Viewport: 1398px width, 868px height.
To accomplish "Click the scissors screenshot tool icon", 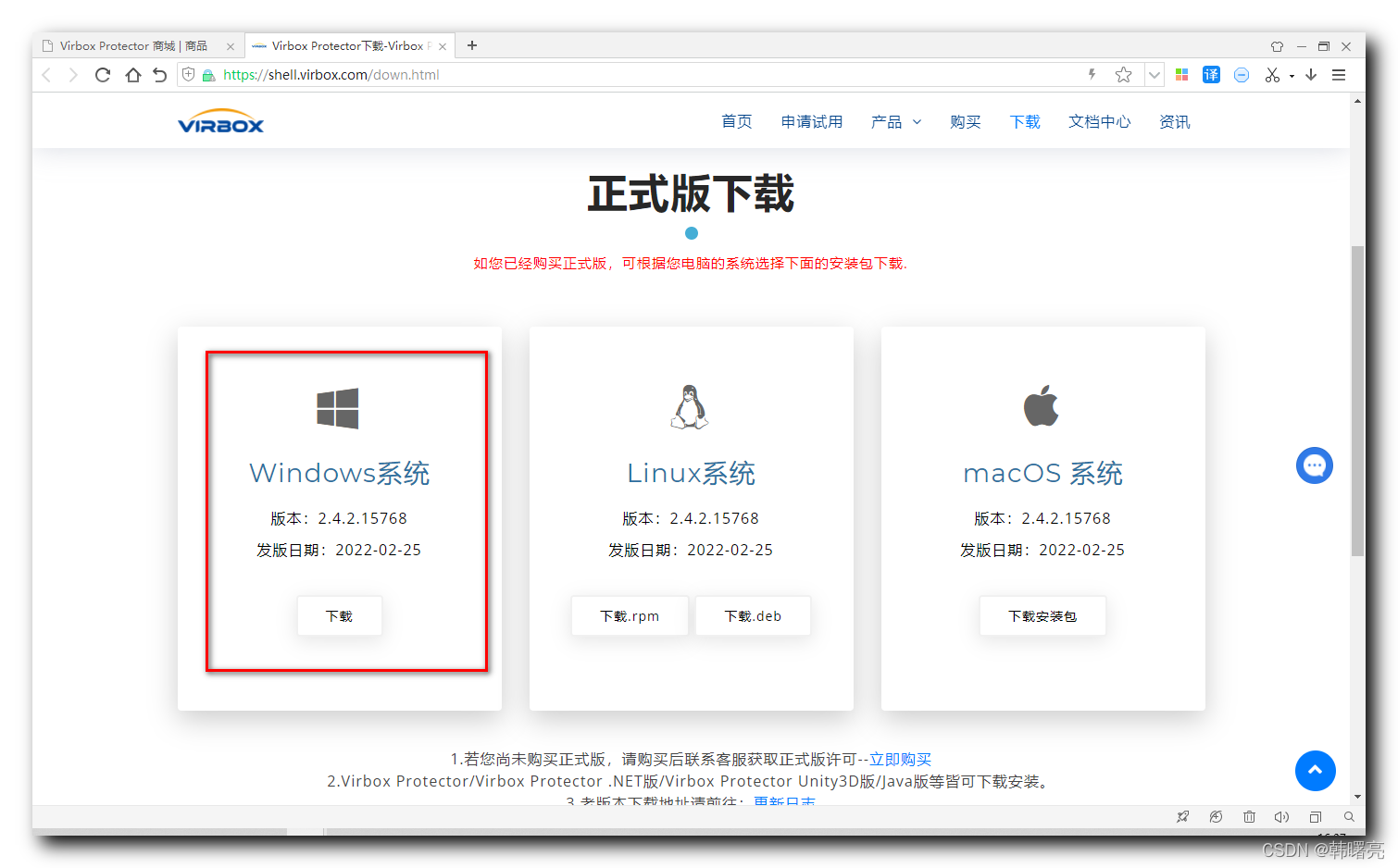I will click(1273, 75).
